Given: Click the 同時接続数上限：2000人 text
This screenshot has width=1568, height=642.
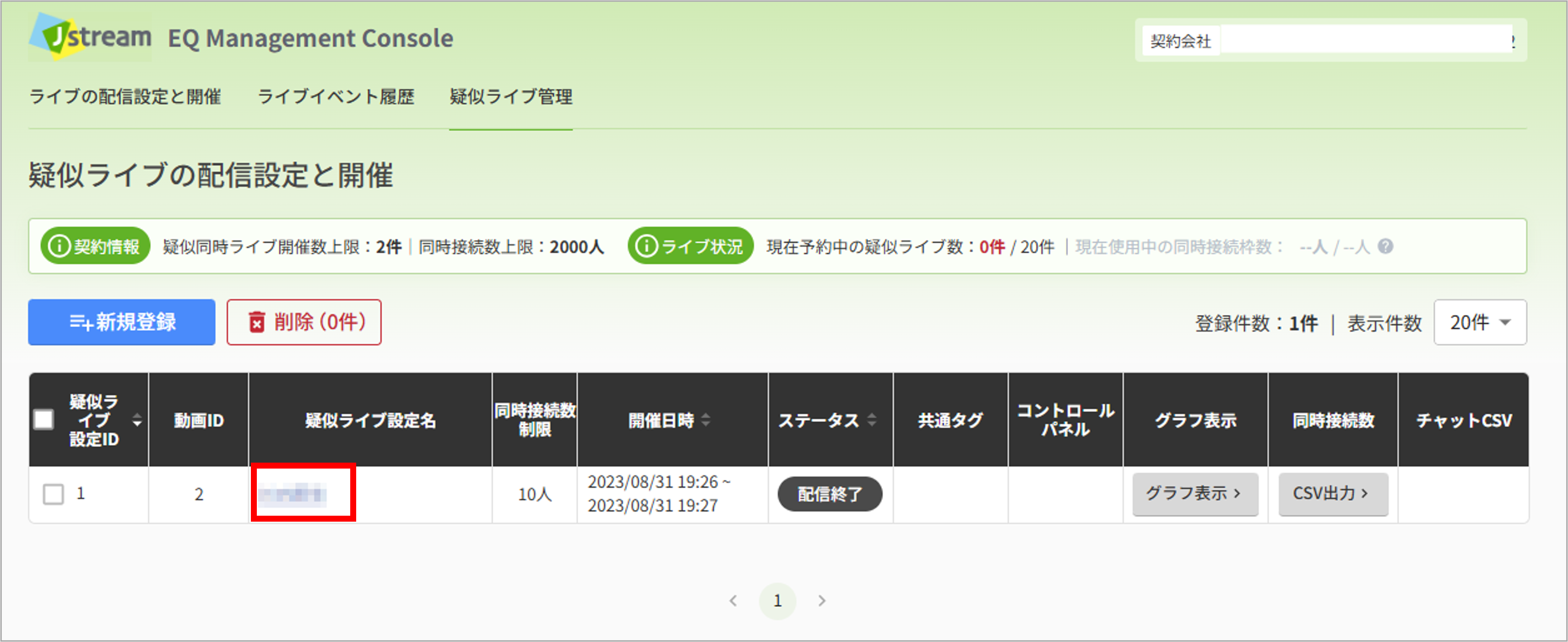Looking at the screenshot, I should pos(511,247).
